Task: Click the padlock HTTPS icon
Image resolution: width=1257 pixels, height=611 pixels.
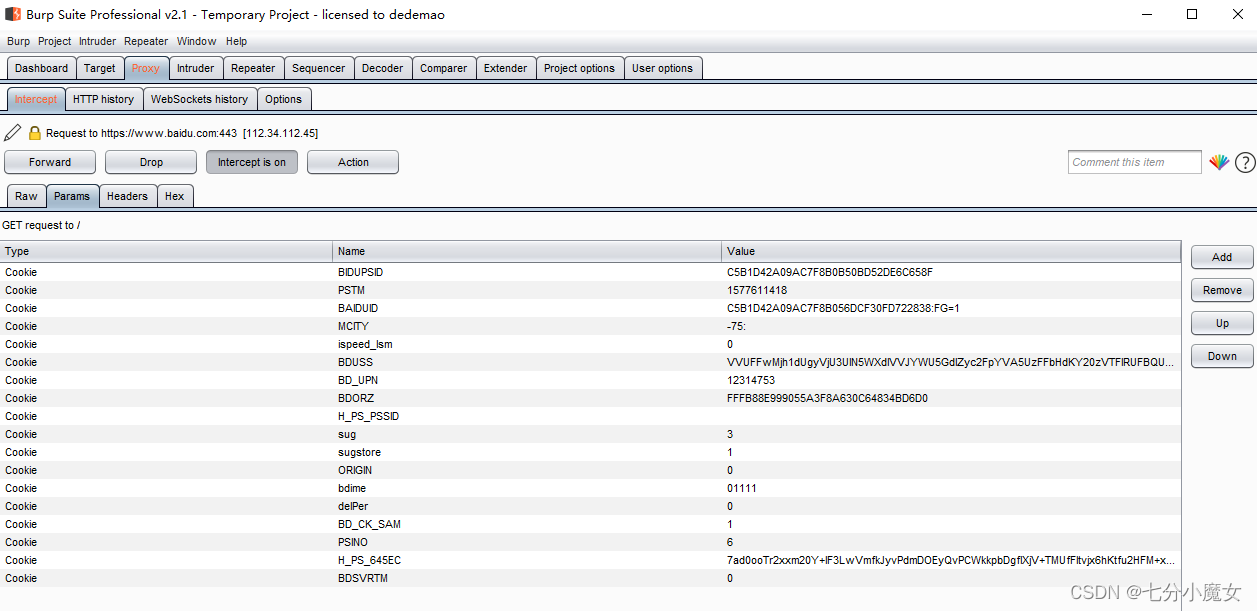Action: [x=35, y=133]
